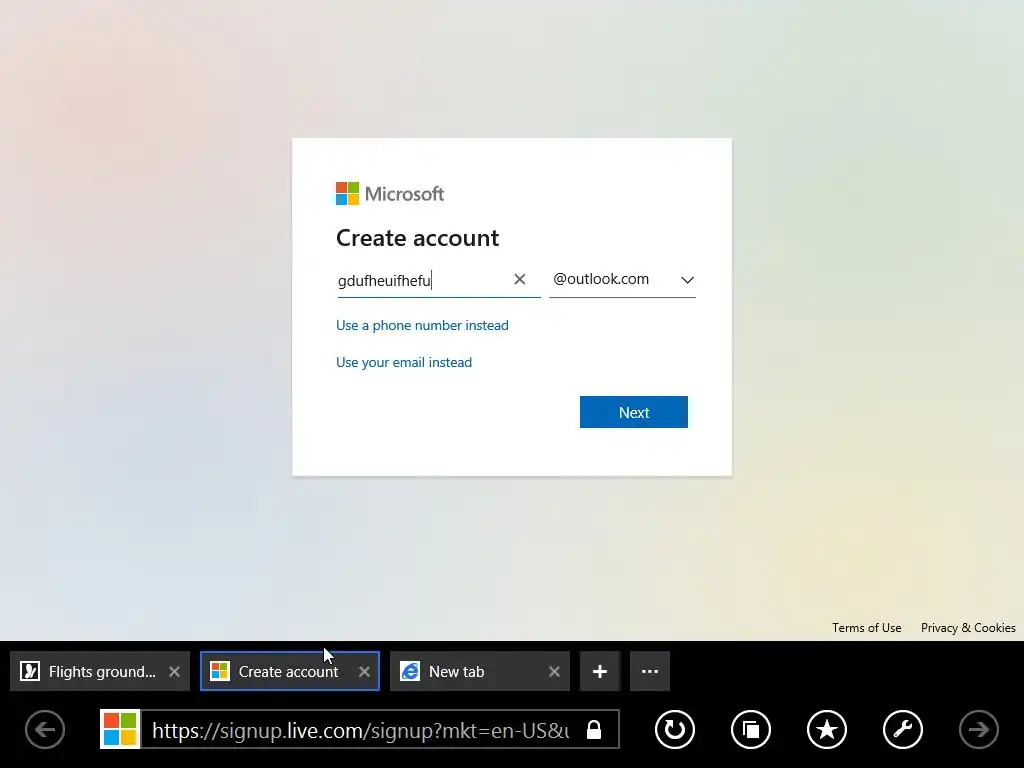Open the Privacy & Cookies link
1024x768 pixels.
pos(968,628)
